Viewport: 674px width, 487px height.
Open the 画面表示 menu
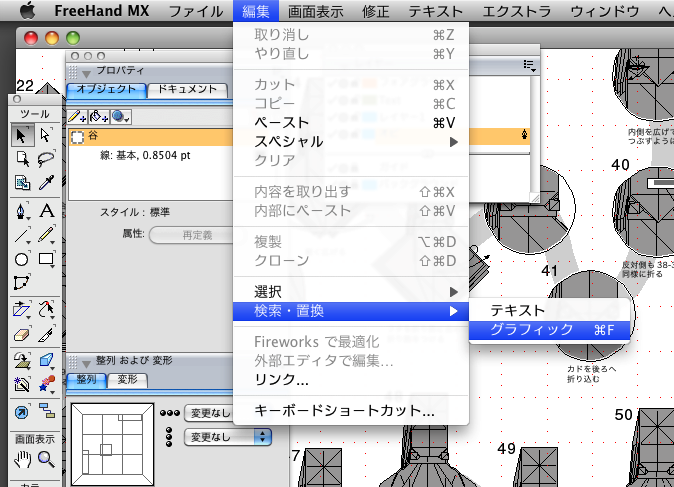pos(316,11)
